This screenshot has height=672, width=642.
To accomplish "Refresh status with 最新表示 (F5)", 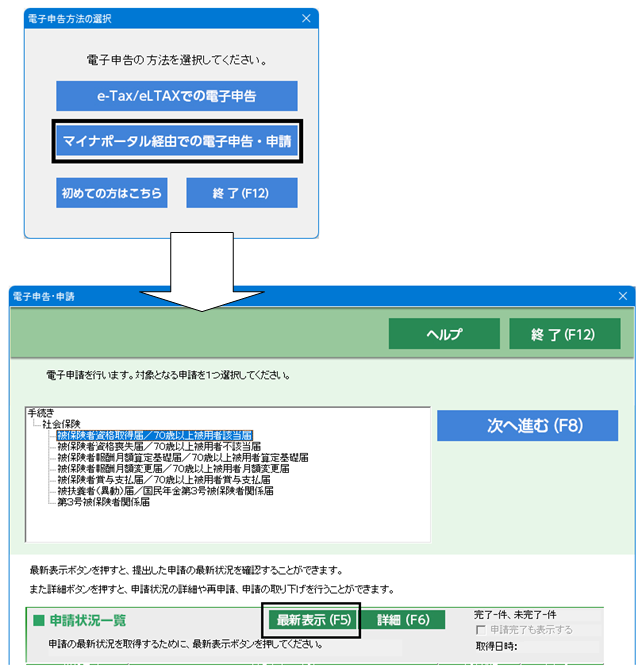I will point(313,620).
